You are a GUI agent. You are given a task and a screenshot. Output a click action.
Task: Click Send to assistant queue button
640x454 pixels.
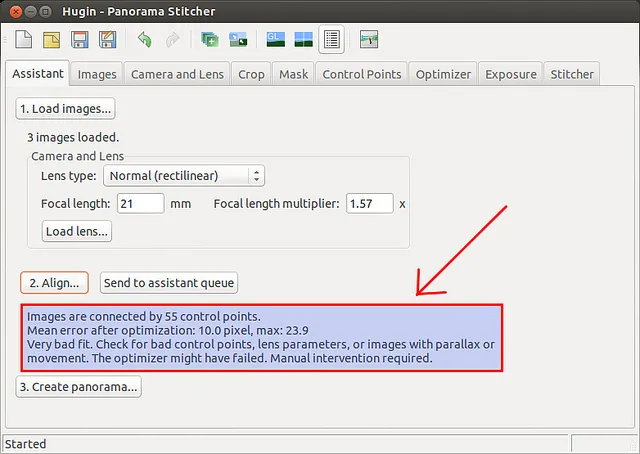169,283
